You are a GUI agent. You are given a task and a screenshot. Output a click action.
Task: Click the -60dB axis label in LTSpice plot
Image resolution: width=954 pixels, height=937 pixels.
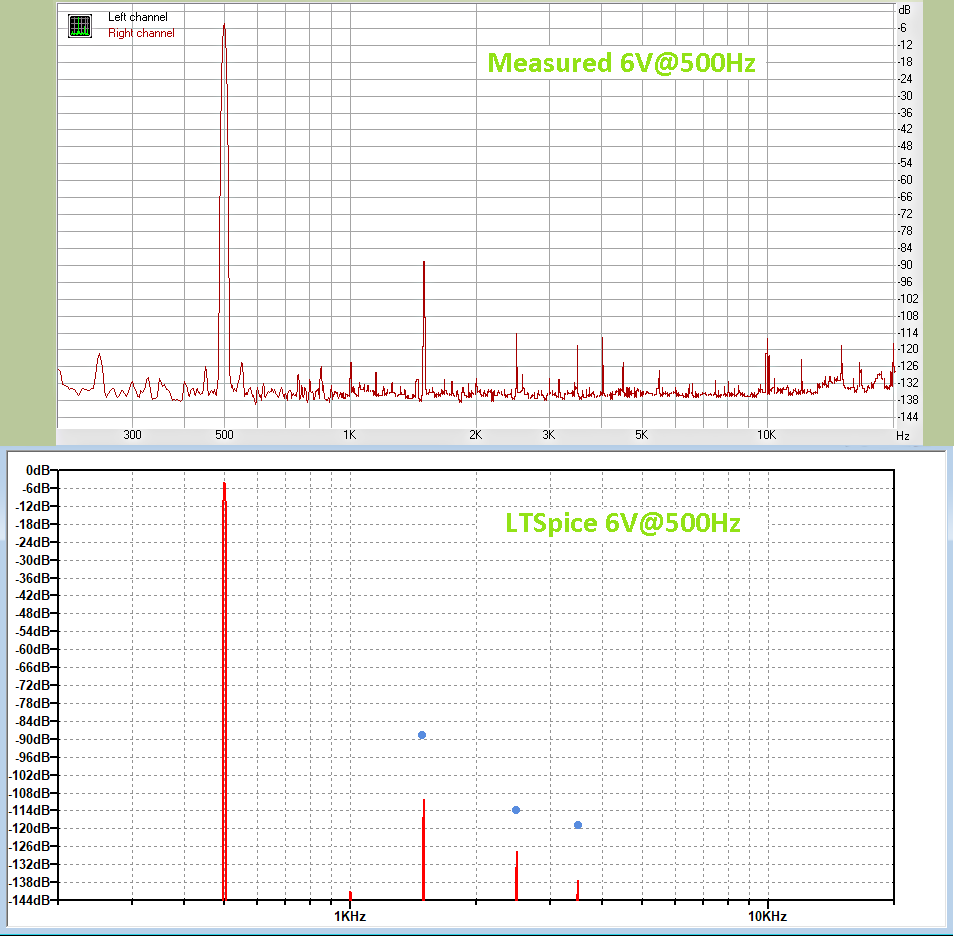[x=32, y=649]
